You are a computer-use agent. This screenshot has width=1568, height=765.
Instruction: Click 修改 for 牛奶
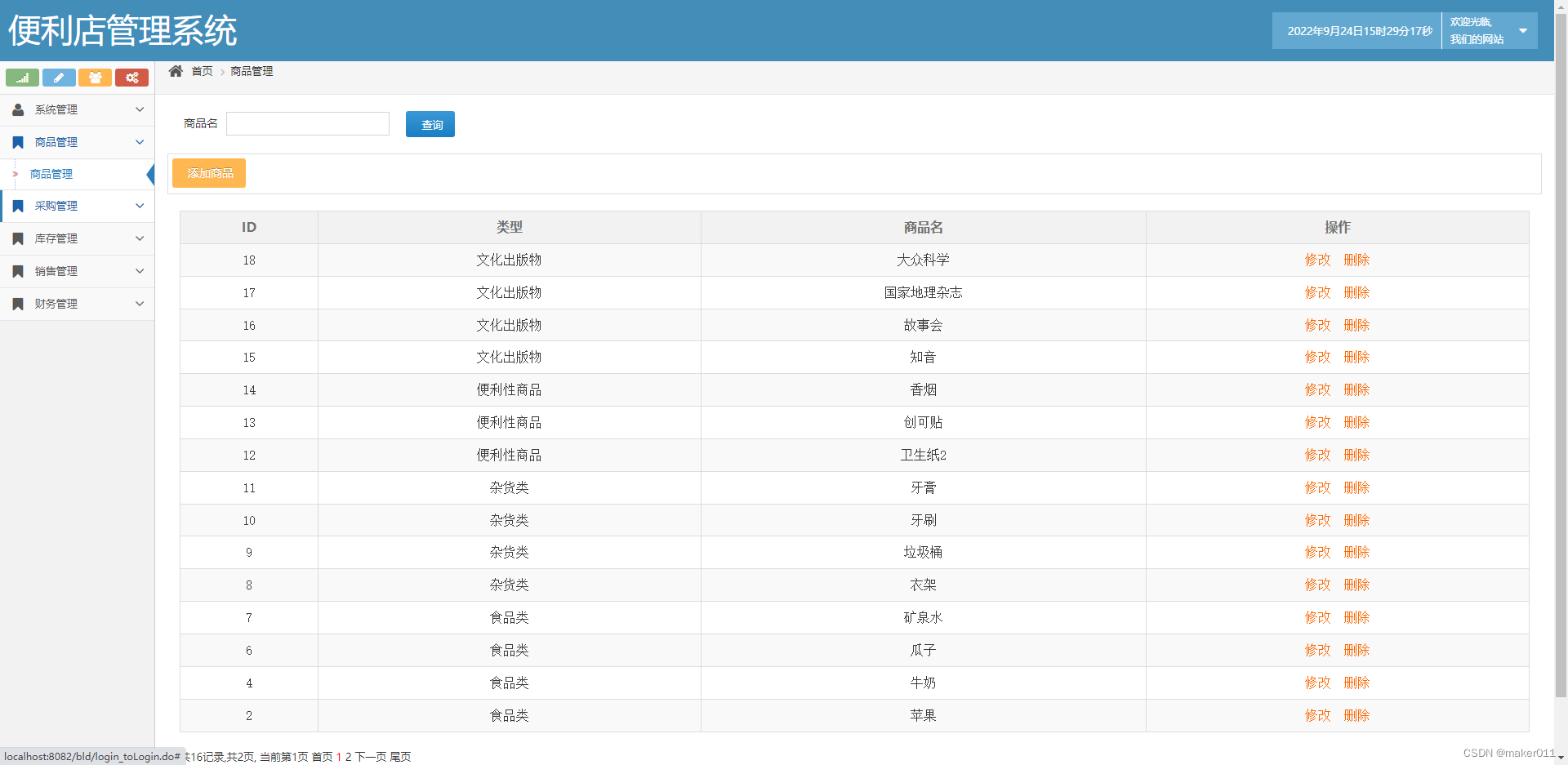pos(1317,683)
